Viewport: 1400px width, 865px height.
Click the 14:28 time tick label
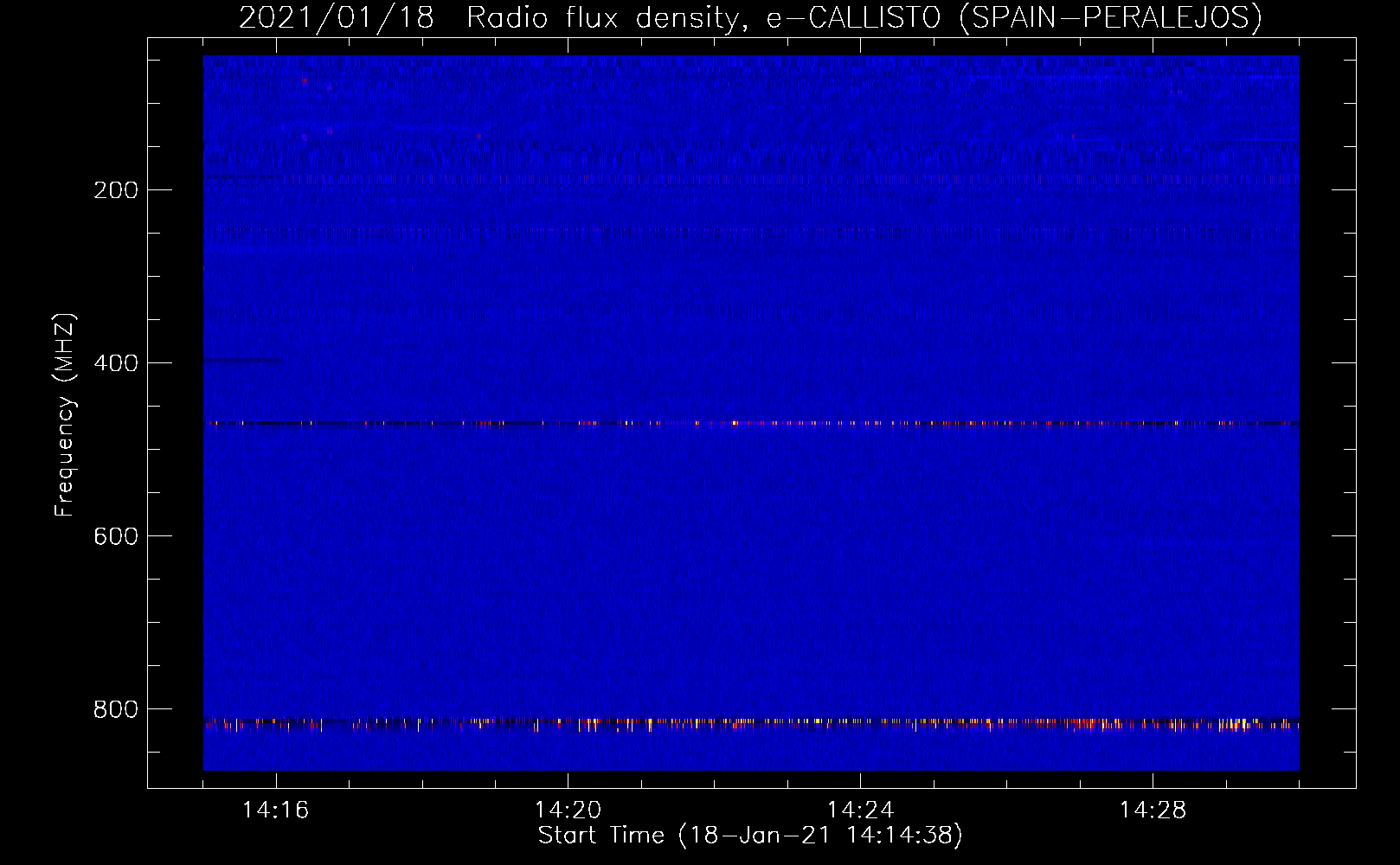(1153, 811)
